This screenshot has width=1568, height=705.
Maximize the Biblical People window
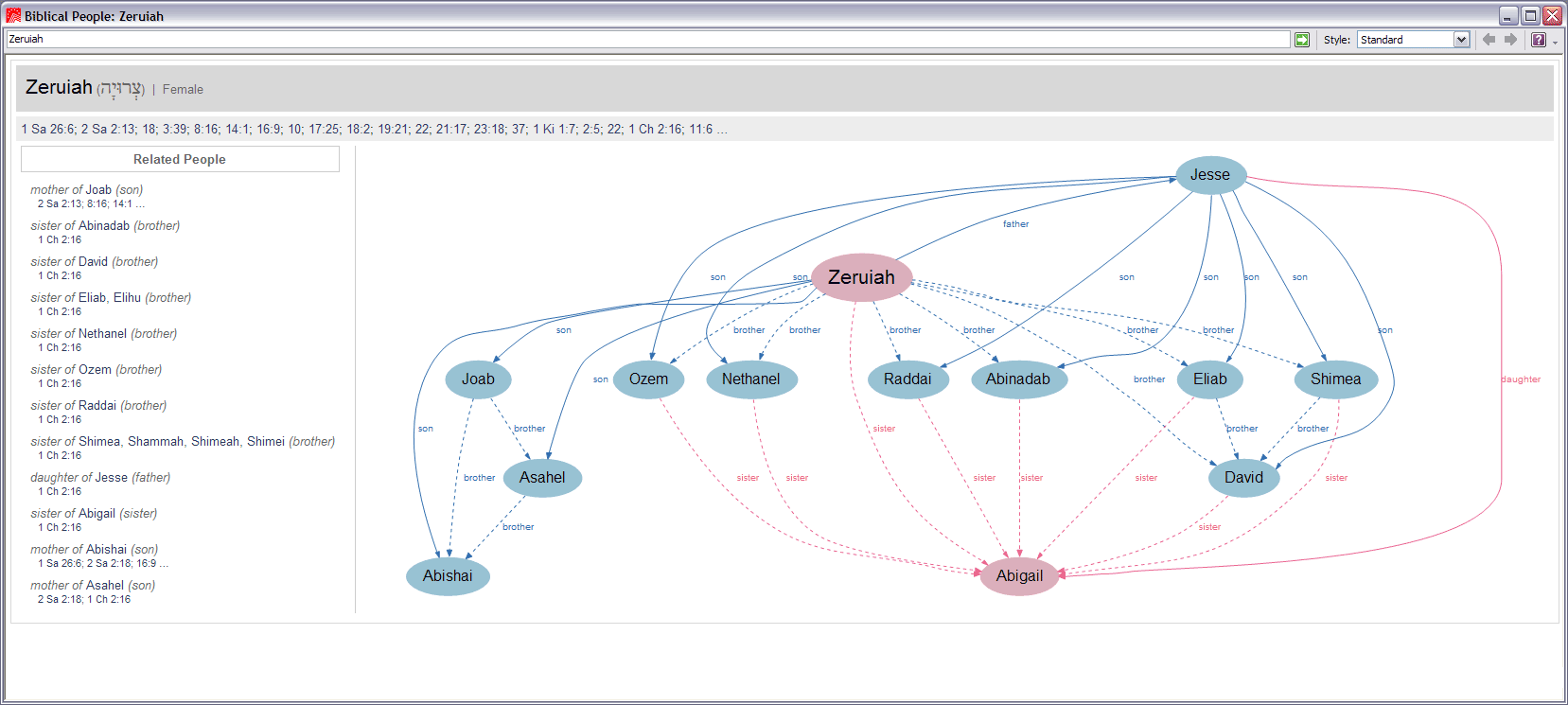pos(1530,15)
